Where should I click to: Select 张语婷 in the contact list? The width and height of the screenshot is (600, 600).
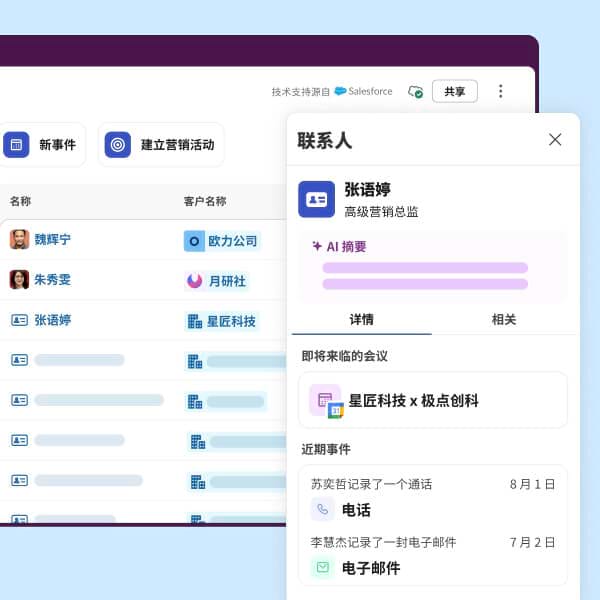pos(53,320)
